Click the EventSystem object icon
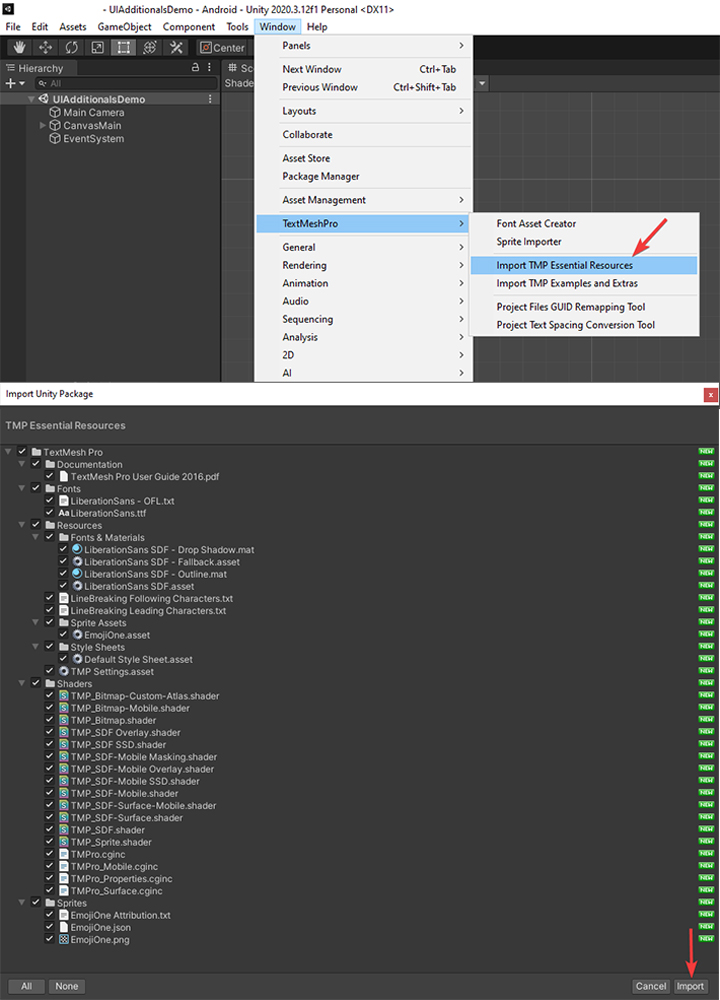Screen dimensions: 720x1000 point(55,138)
